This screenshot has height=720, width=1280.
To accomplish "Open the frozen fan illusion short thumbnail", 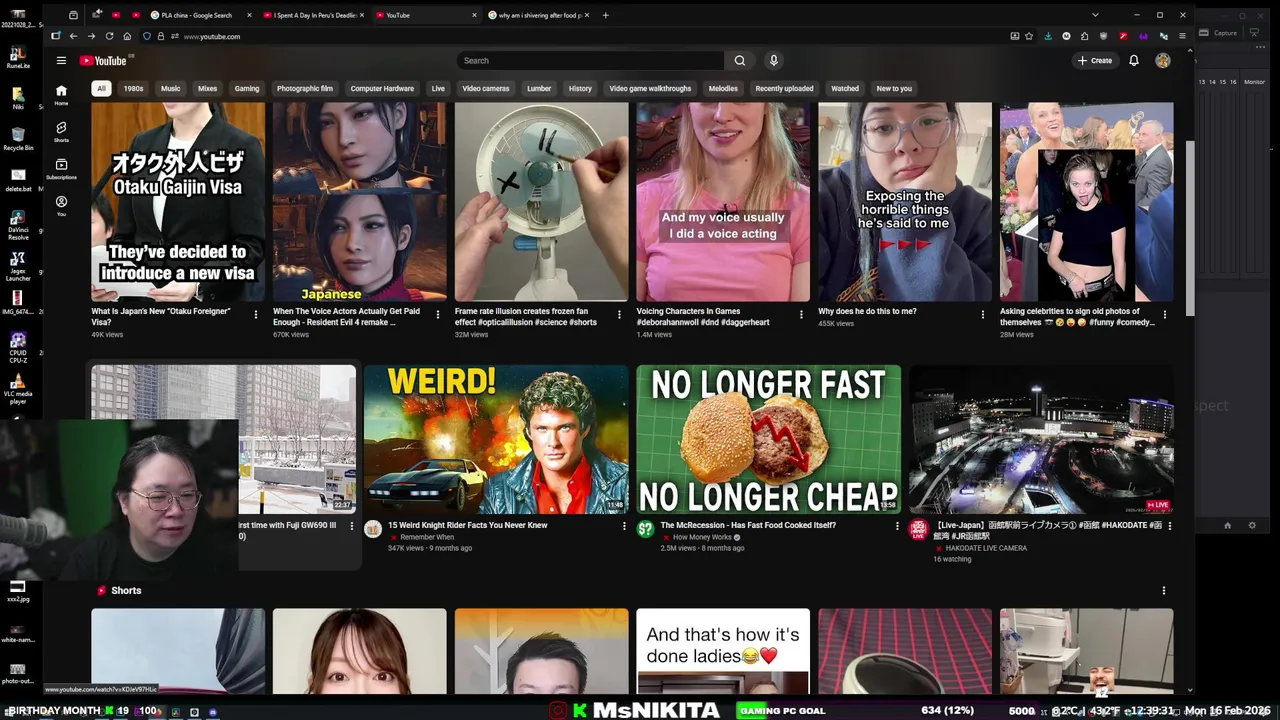I will pyautogui.click(x=541, y=201).
